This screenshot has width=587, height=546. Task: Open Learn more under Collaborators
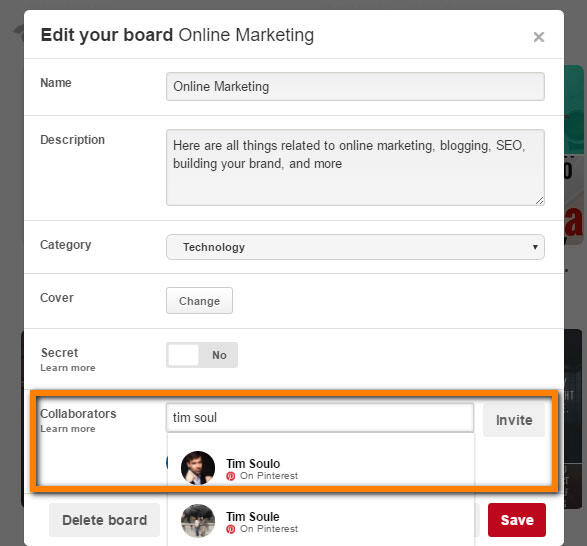point(68,429)
